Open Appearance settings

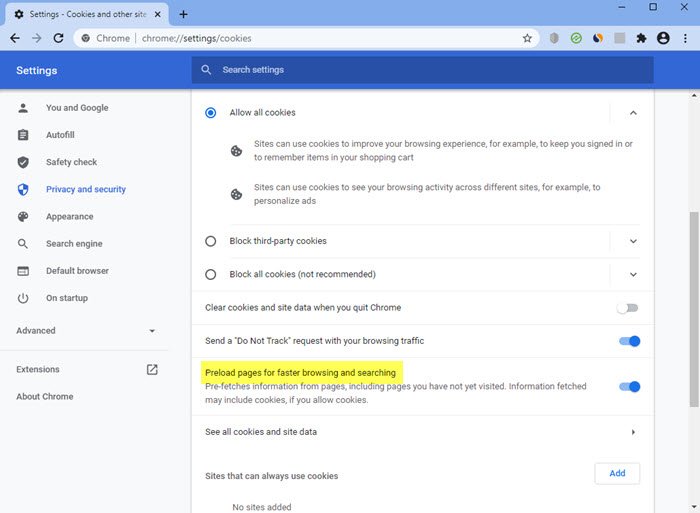tap(69, 217)
